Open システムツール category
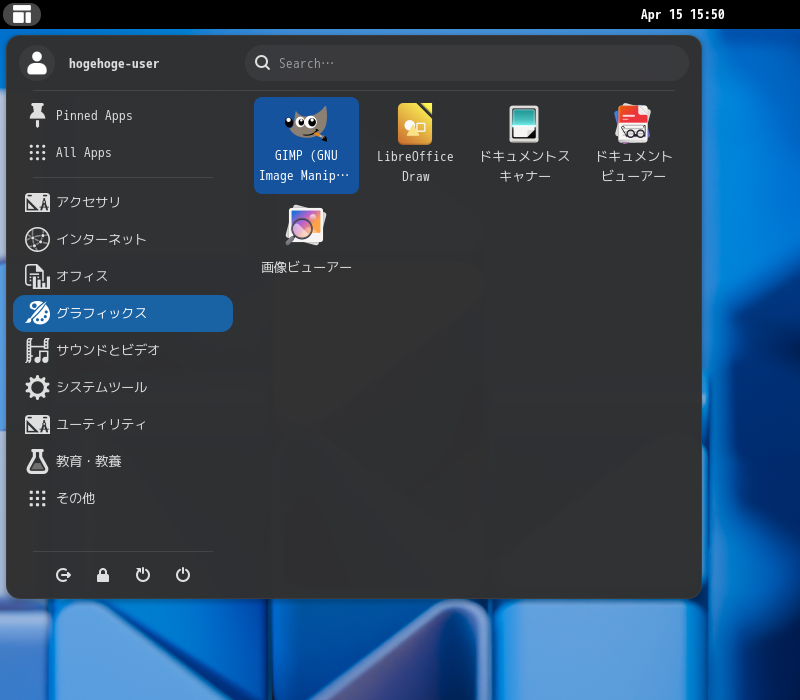The width and height of the screenshot is (800, 700). [123, 387]
